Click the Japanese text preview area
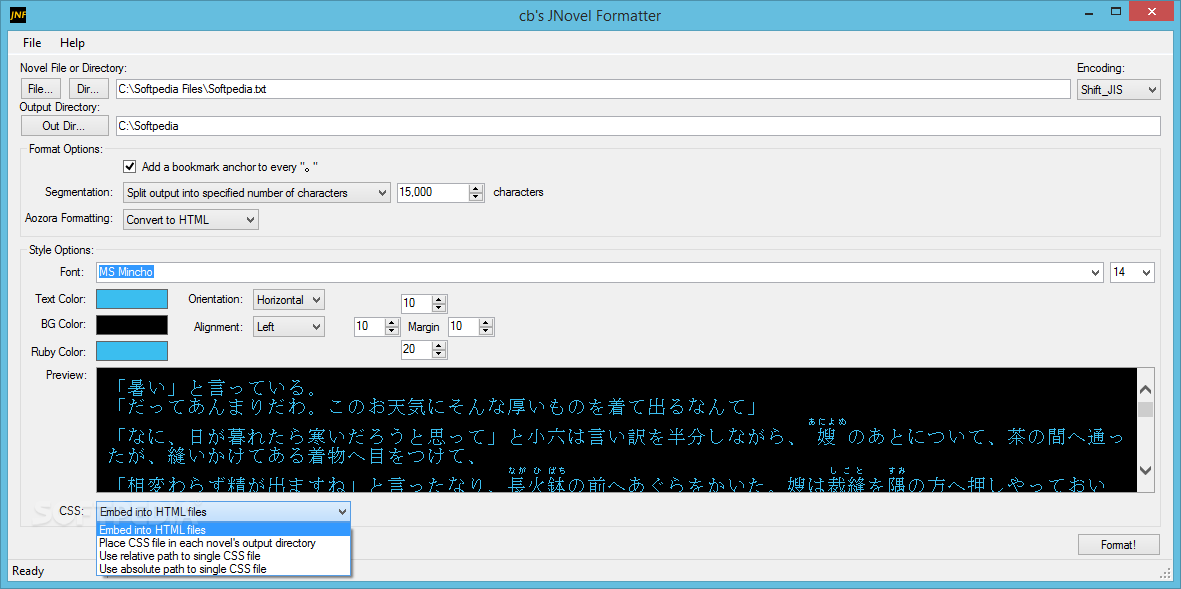The width and height of the screenshot is (1181, 589). coord(616,430)
